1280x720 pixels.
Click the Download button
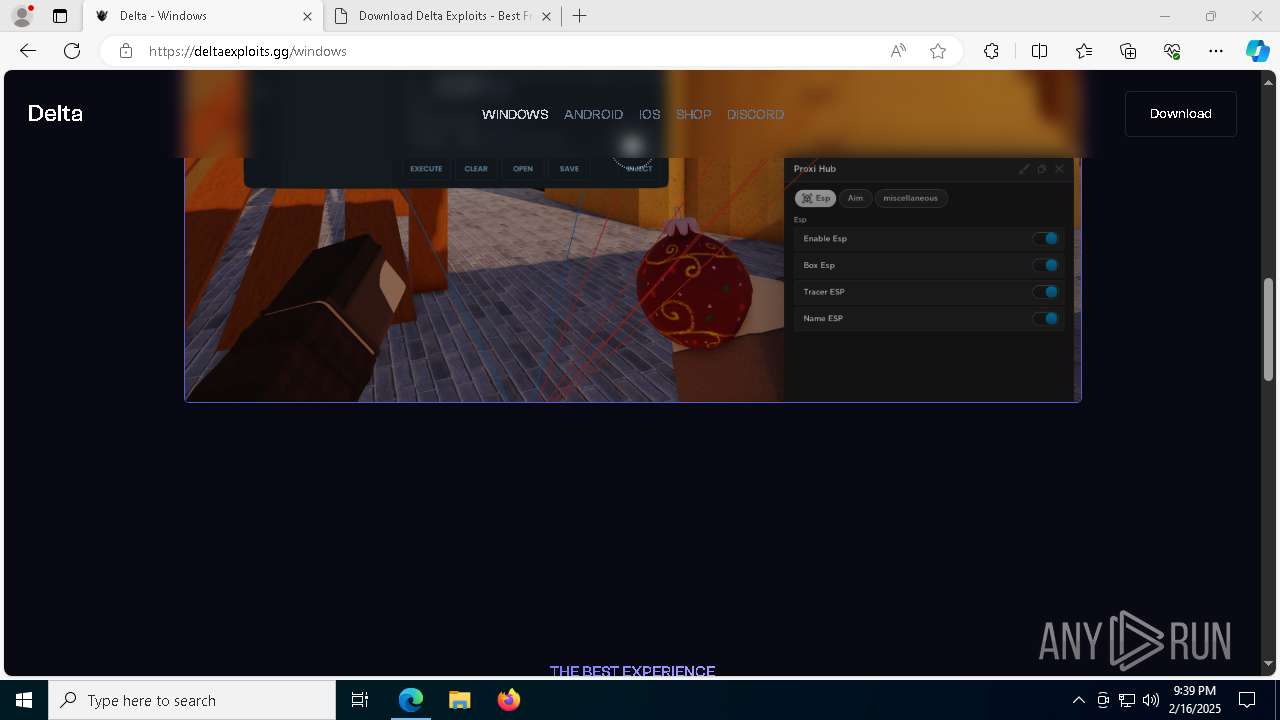[1180, 114]
